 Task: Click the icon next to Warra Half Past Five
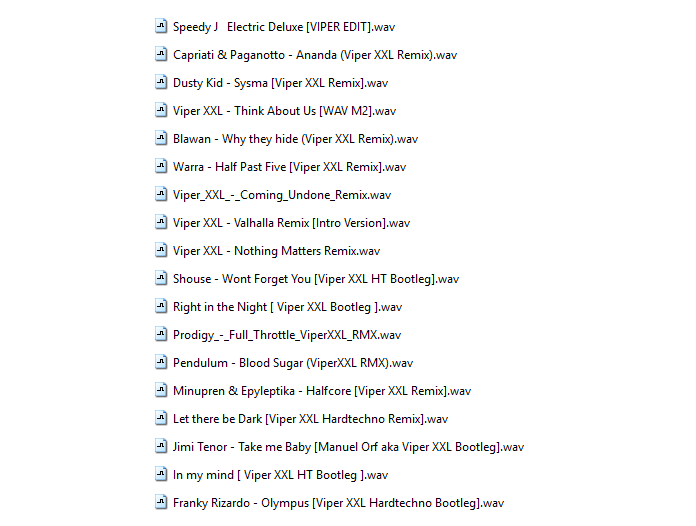pyautogui.click(x=161, y=166)
